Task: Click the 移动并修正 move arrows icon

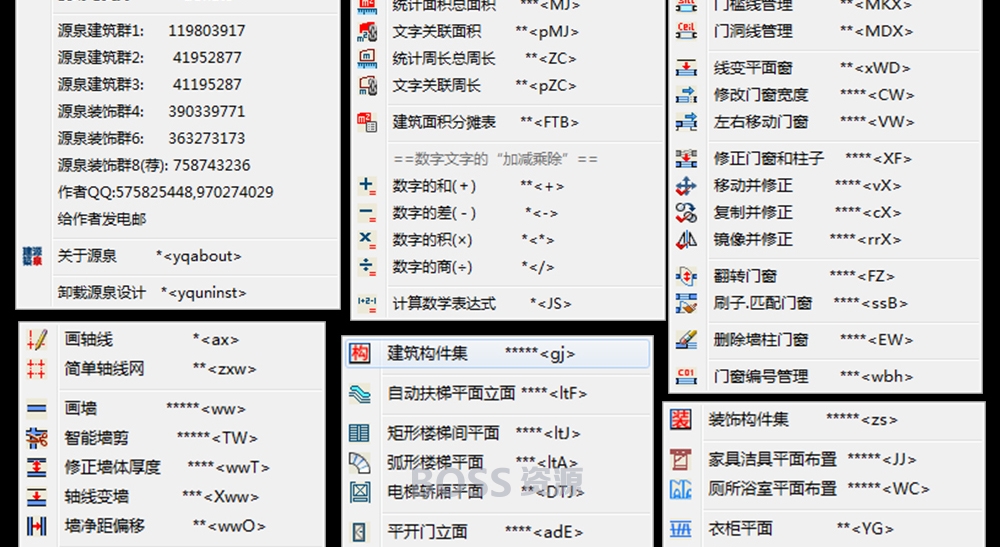Action: tap(686, 186)
